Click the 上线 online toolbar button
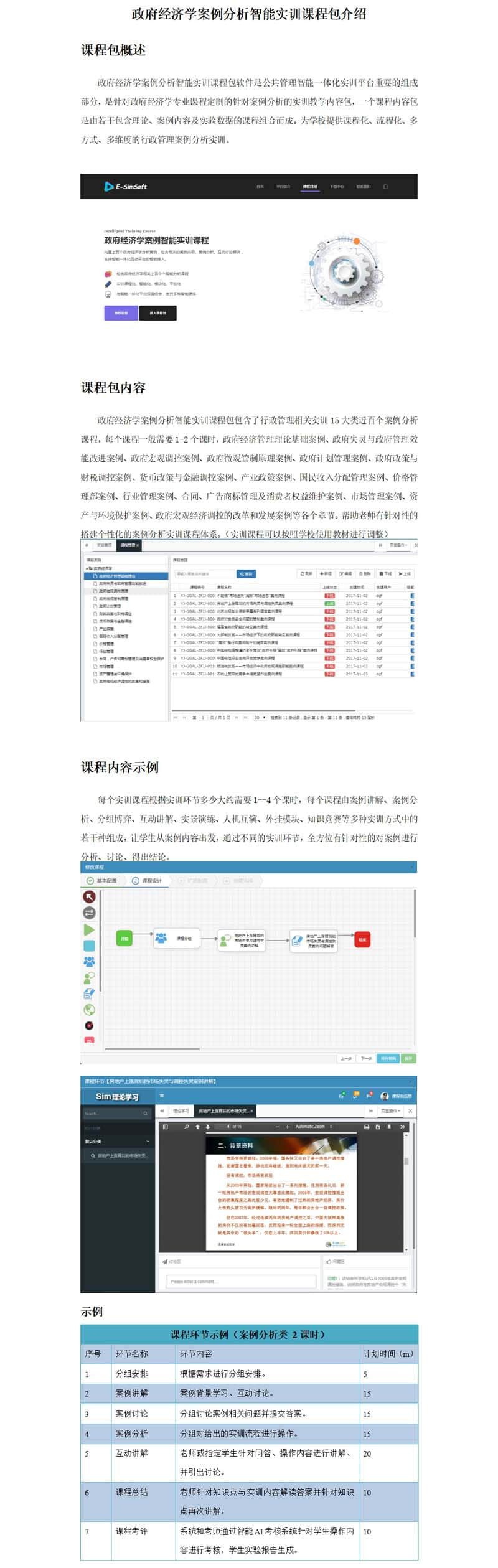Screen dimensions: 498x1568 (x=404, y=573)
